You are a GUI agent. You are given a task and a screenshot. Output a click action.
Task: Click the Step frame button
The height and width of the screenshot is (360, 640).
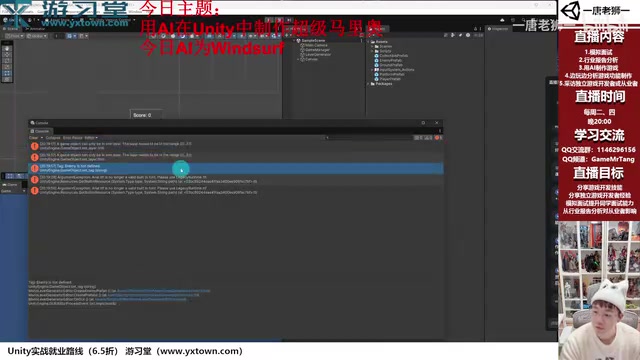tap(289, 20)
